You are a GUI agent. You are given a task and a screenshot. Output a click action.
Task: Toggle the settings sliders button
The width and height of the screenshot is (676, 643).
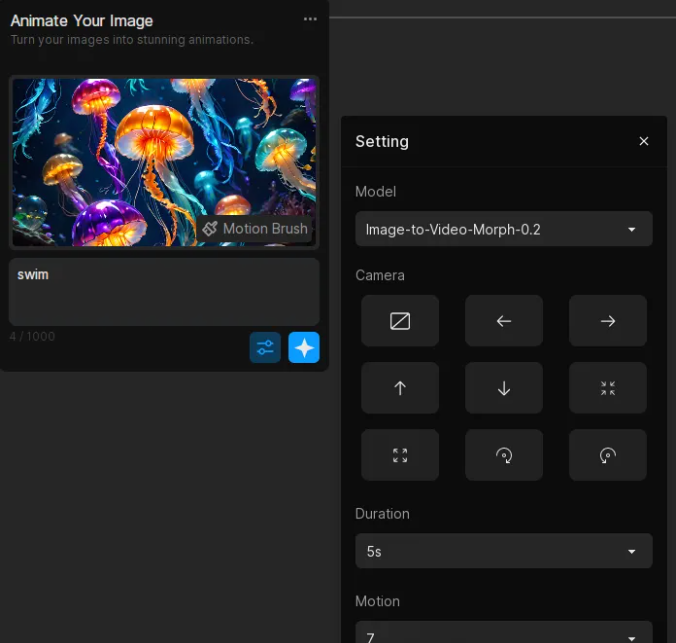click(265, 347)
